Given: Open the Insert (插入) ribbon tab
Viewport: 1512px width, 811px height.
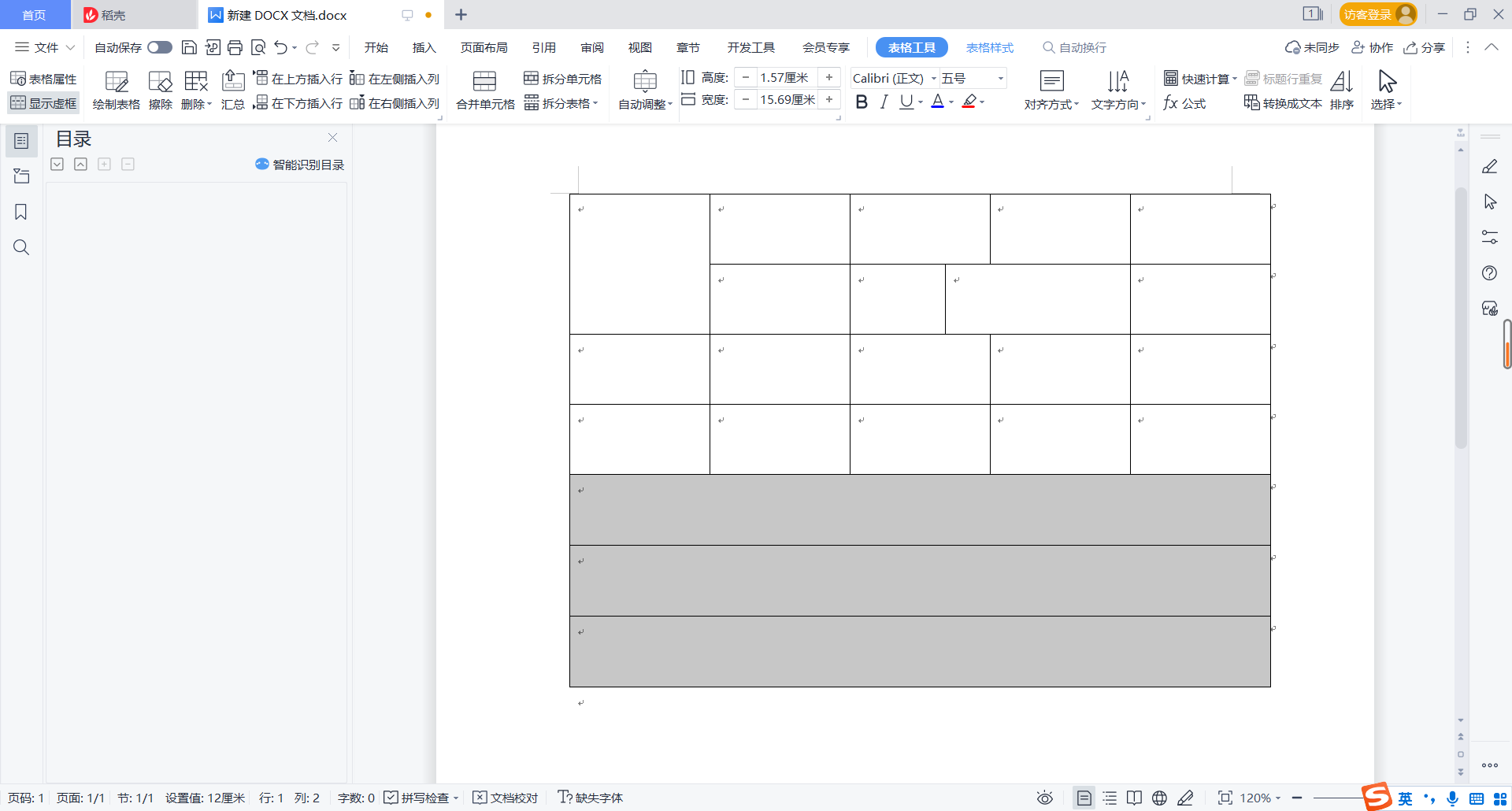Looking at the screenshot, I should [x=424, y=47].
